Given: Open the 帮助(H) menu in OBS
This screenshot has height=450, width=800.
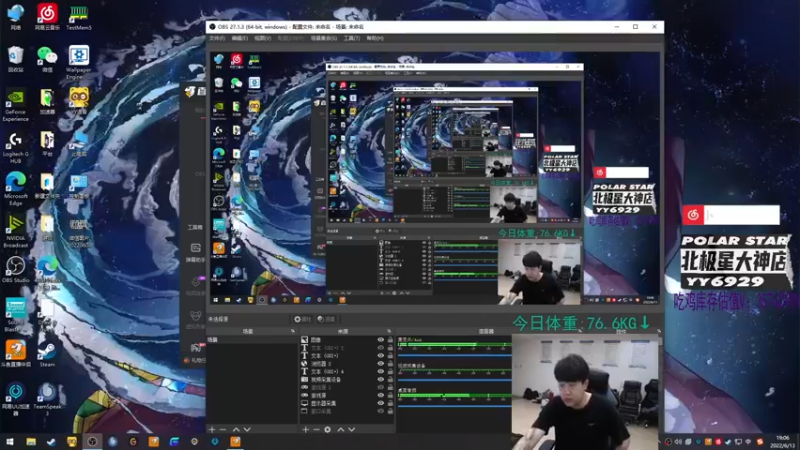Looking at the screenshot, I should [375, 38].
